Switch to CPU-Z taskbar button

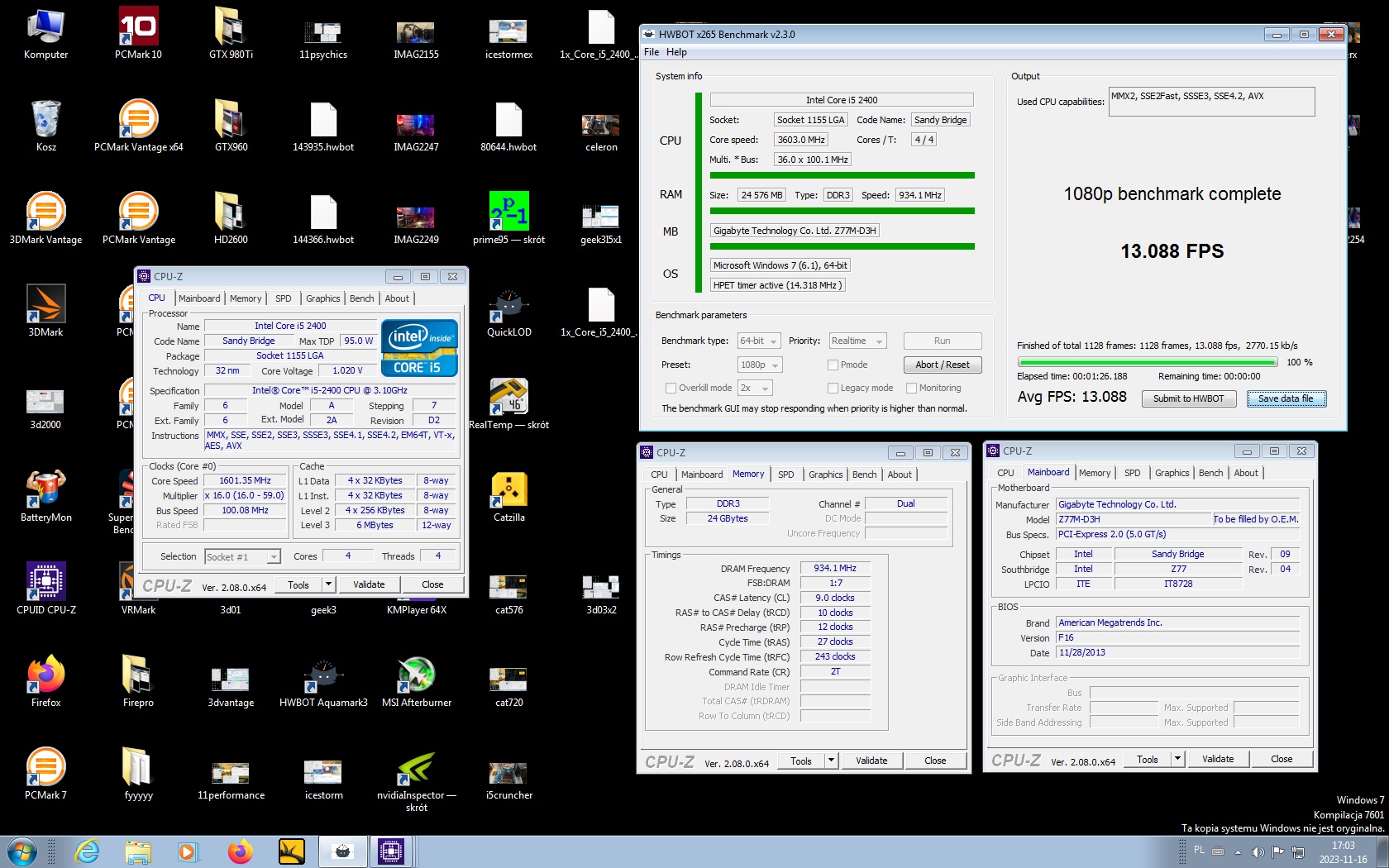point(390,851)
